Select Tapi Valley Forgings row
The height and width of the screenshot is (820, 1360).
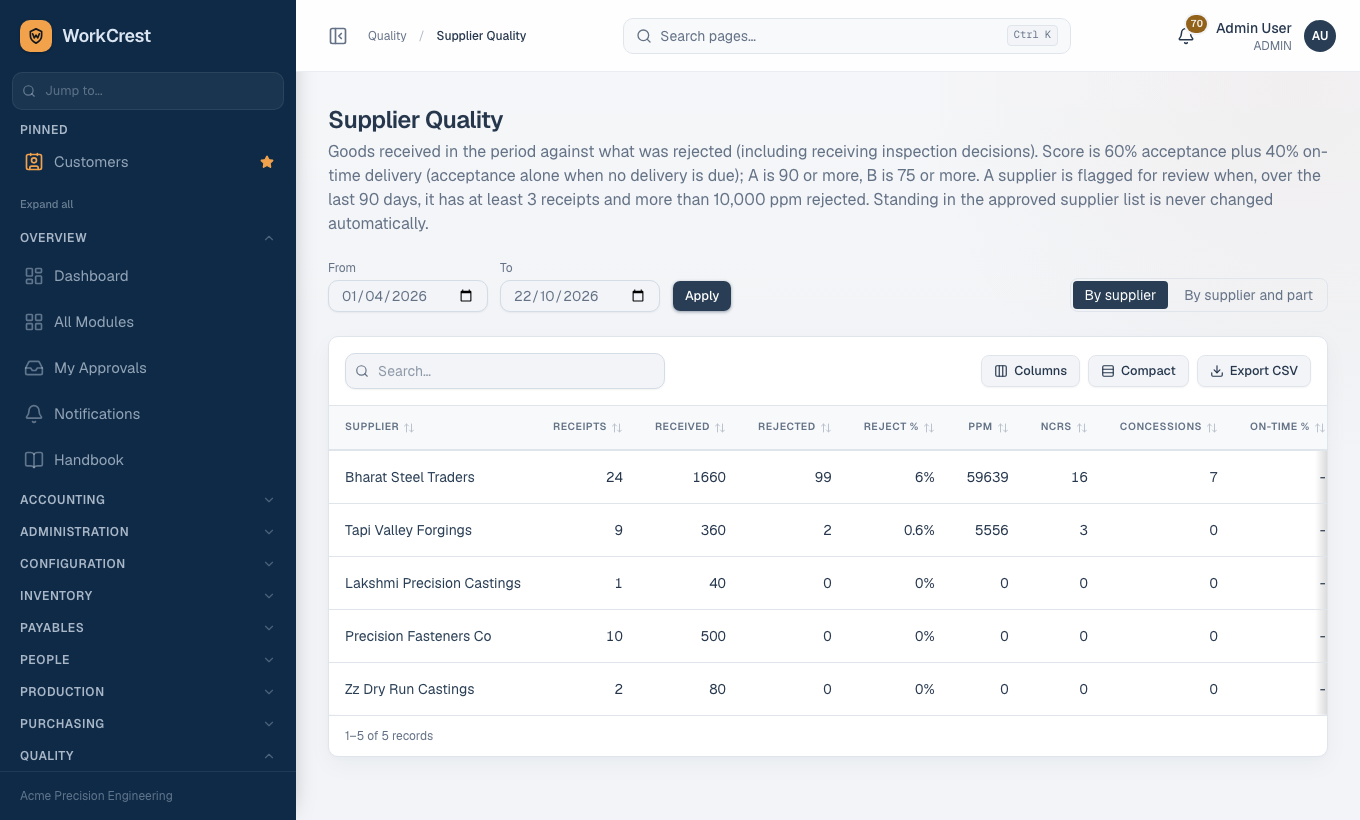[x=828, y=530]
